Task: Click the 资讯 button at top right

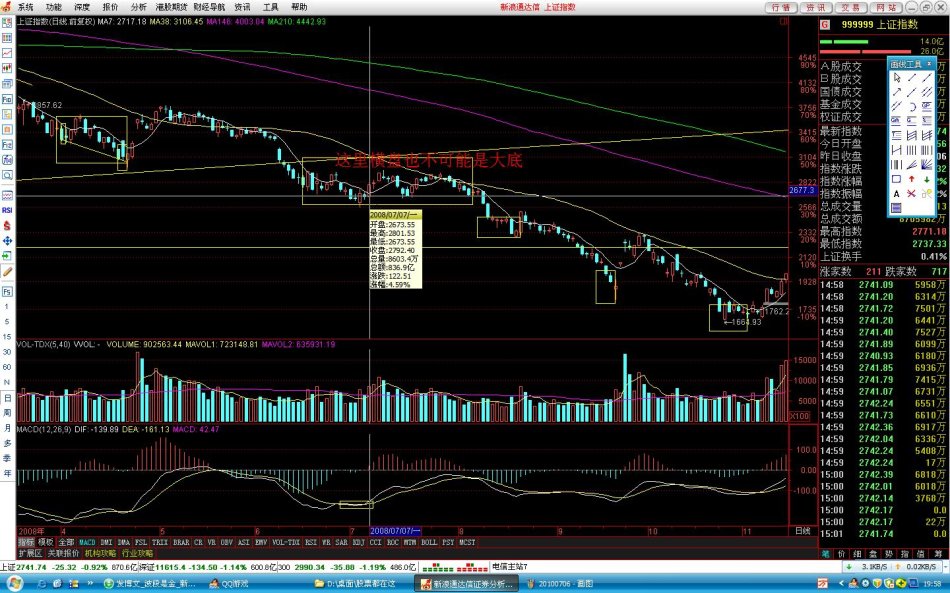Action: click(815, 7)
